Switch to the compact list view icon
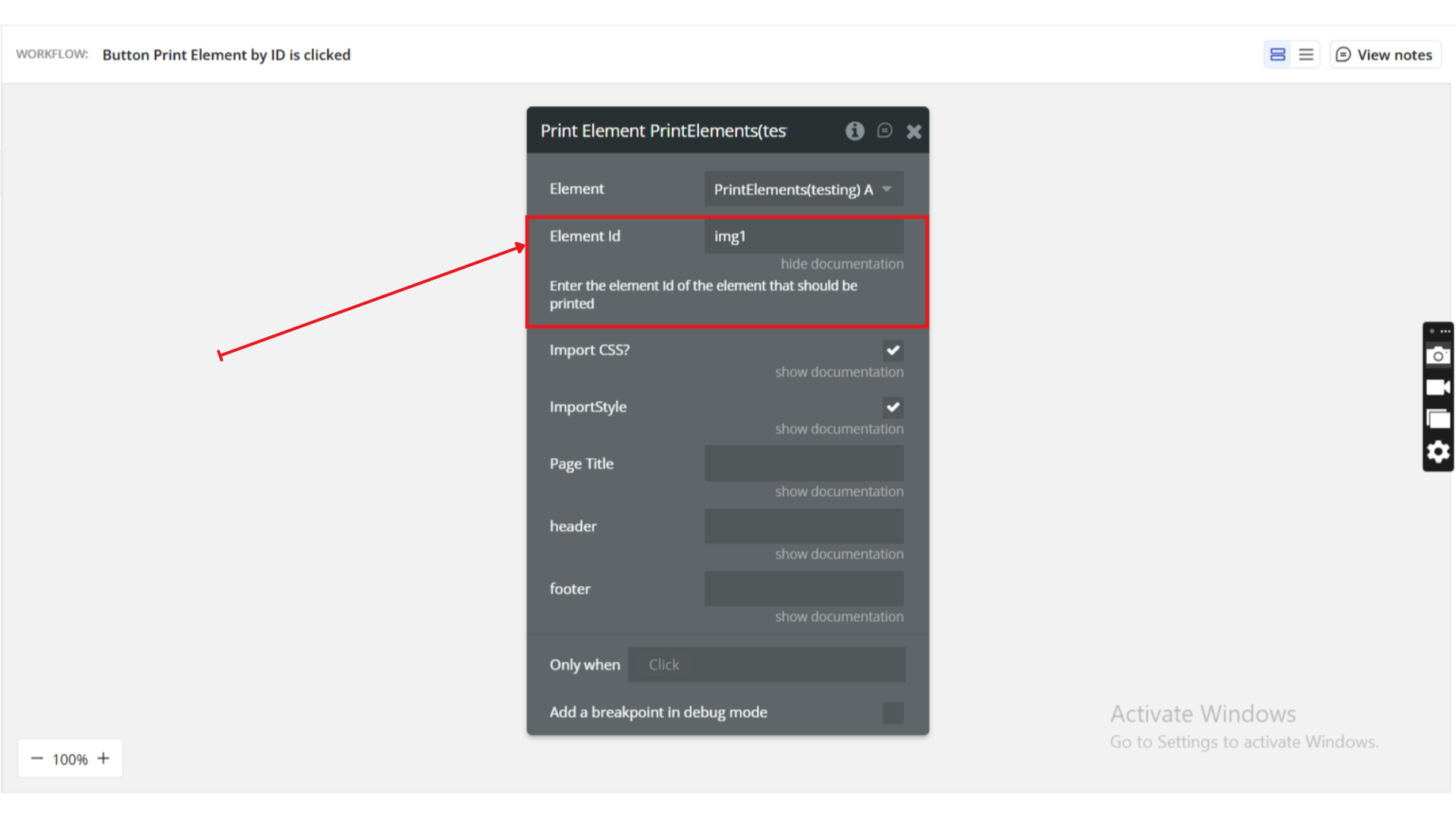Screen dimensions: 1456x819 pyautogui.click(x=1306, y=55)
